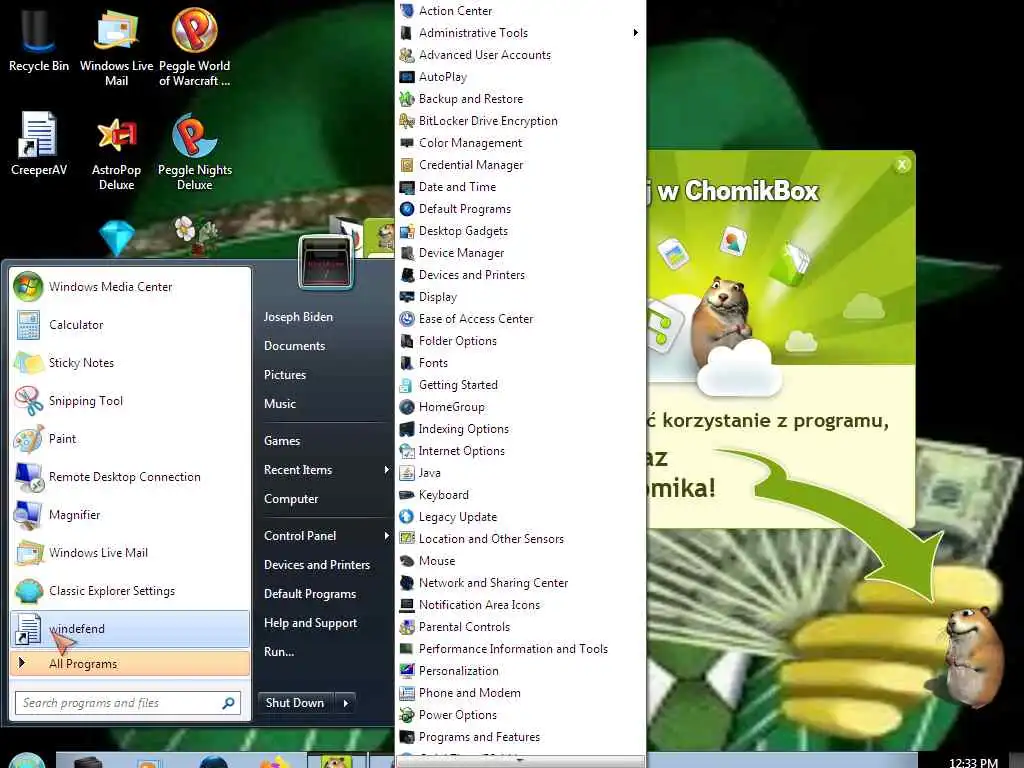1024x768 pixels.
Task: Click the search magnifier icon in Start menu
Action: tap(229, 703)
